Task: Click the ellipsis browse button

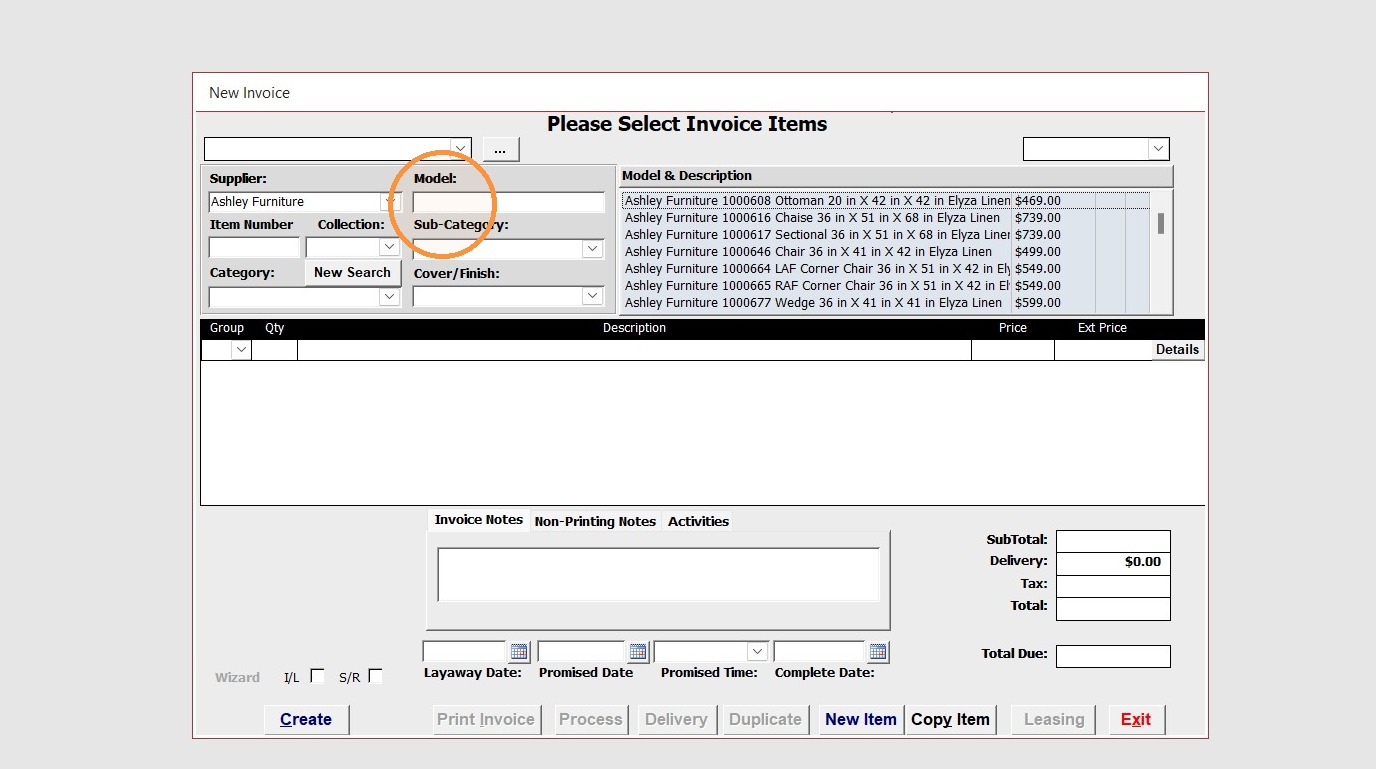Action: pos(501,149)
